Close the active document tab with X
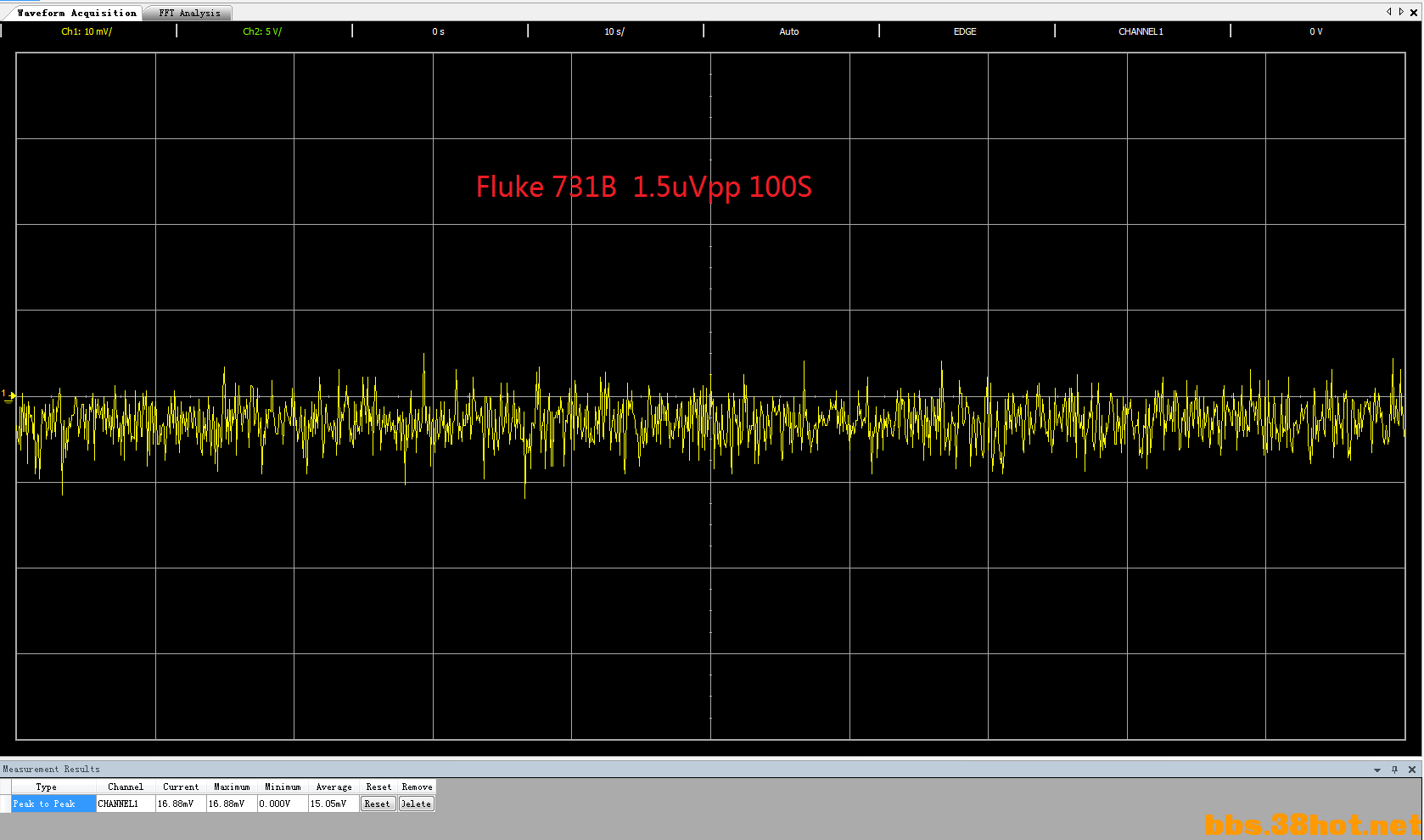Viewport: 1424px width, 840px height. coord(1413,12)
